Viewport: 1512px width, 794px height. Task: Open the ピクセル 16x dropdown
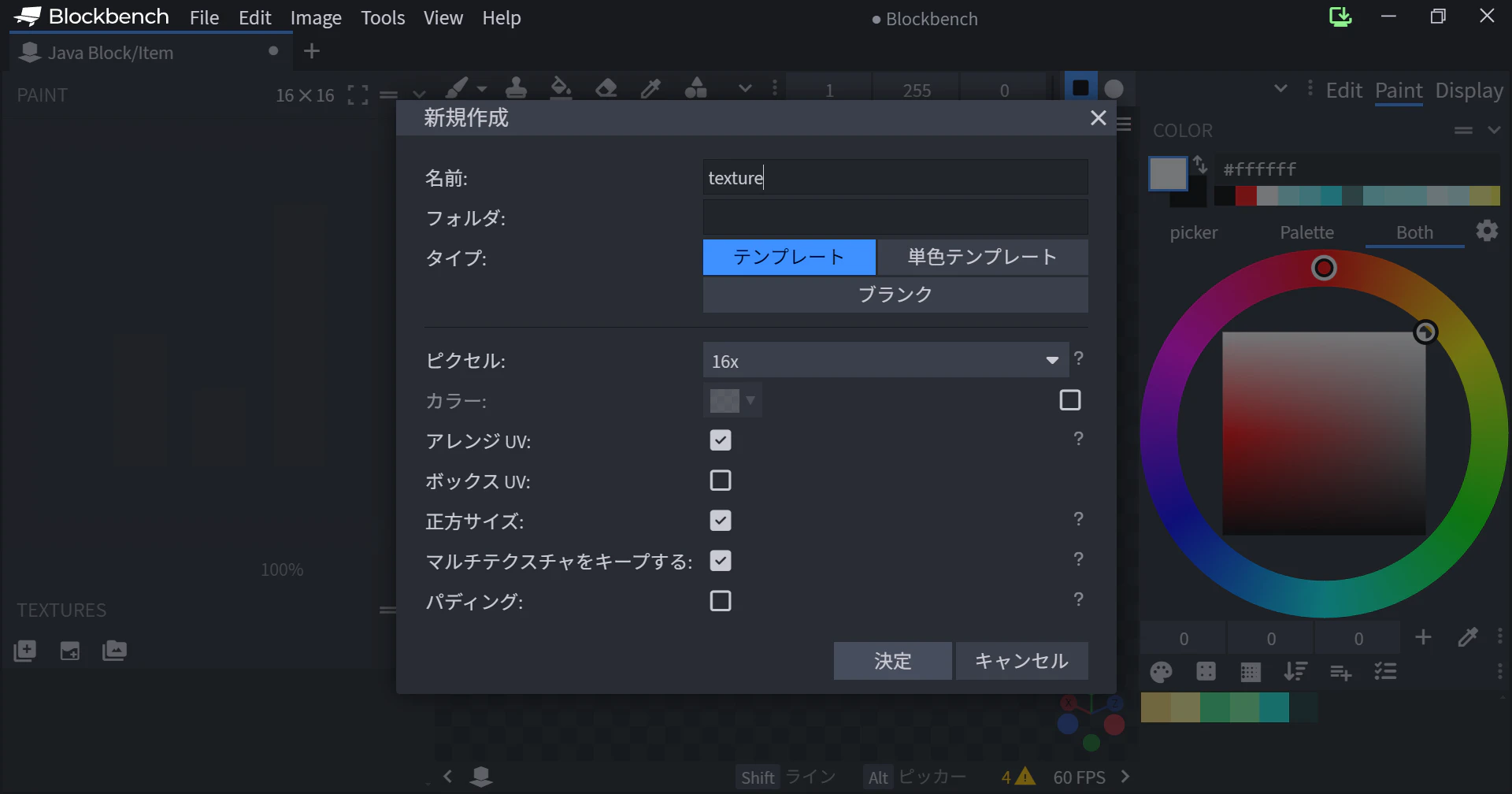pyautogui.click(x=886, y=361)
